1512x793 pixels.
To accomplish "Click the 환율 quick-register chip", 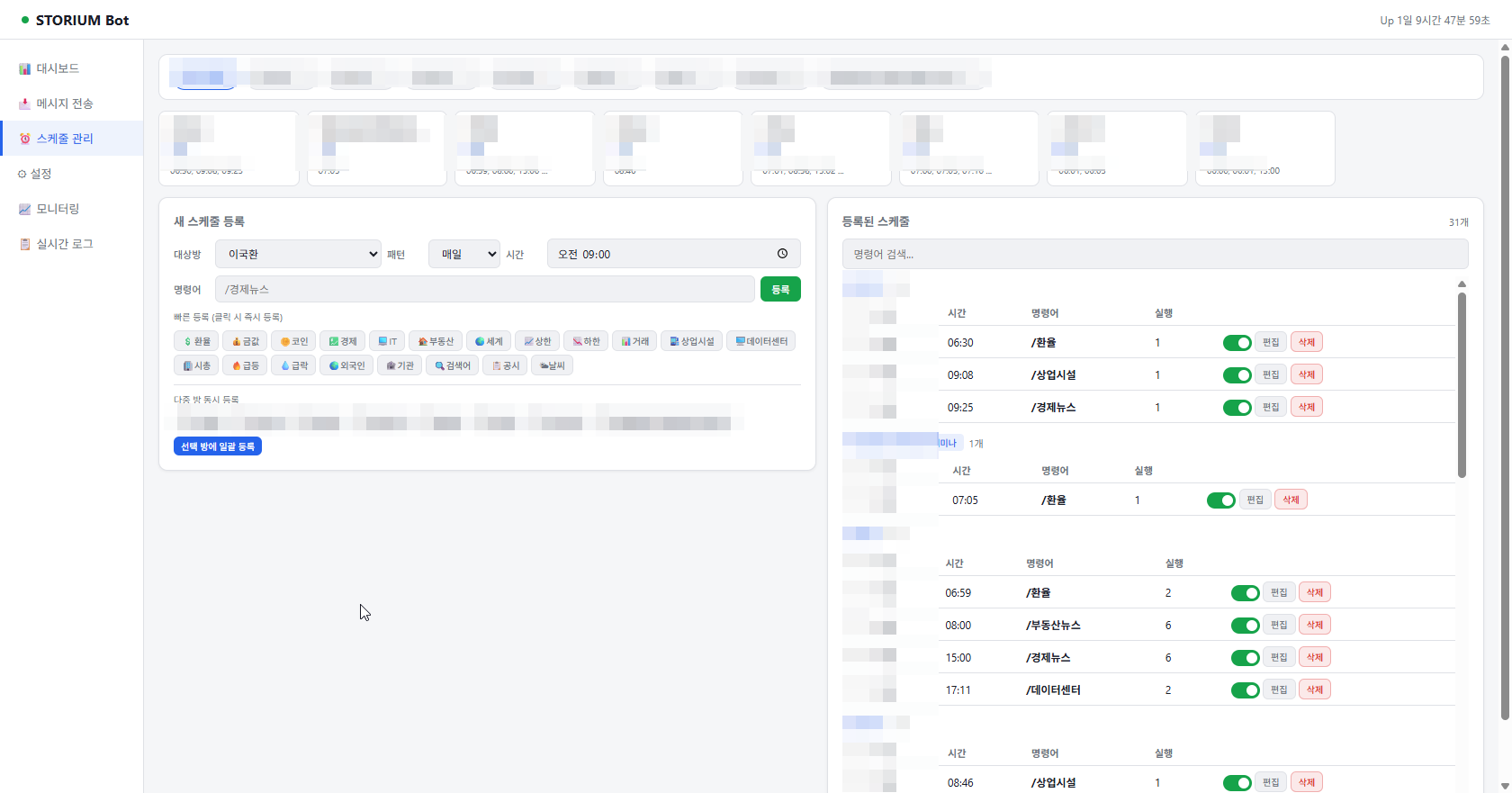I will click(x=196, y=341).
